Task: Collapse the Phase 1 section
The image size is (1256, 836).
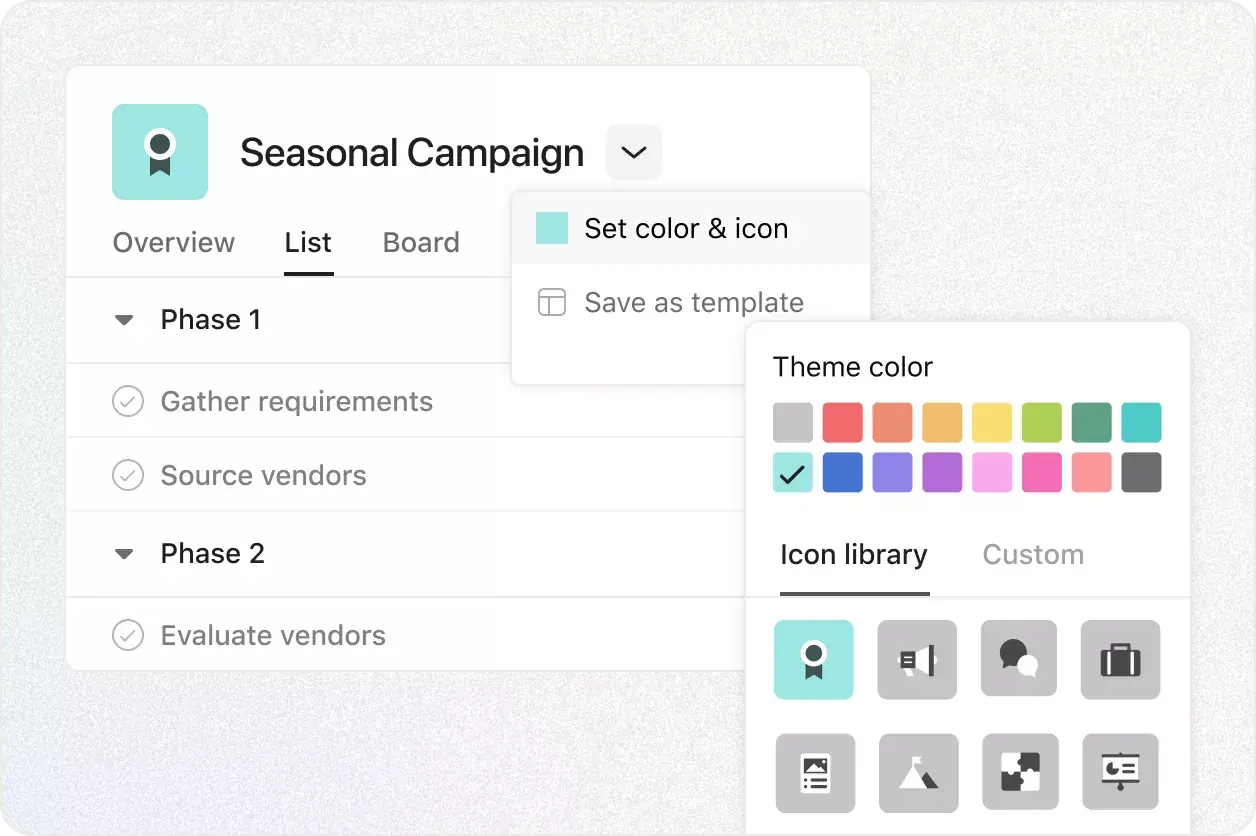Action: [x=123, y=319]
